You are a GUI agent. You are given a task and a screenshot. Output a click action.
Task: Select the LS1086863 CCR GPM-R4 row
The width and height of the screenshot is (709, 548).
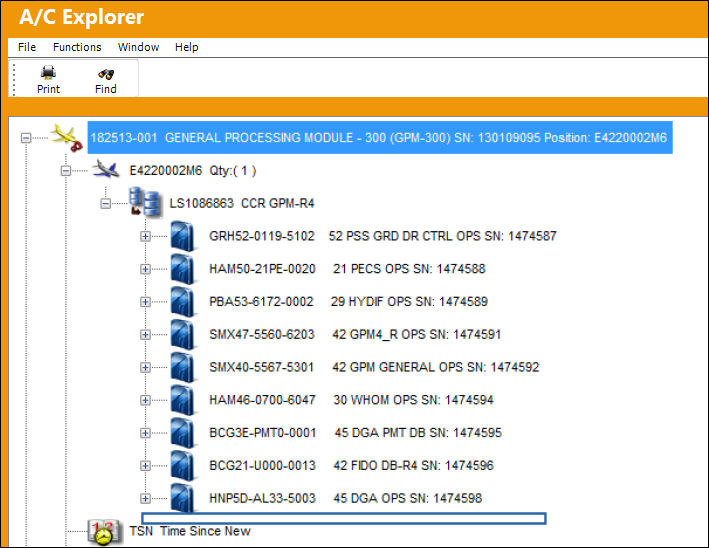tap(241, 203)
